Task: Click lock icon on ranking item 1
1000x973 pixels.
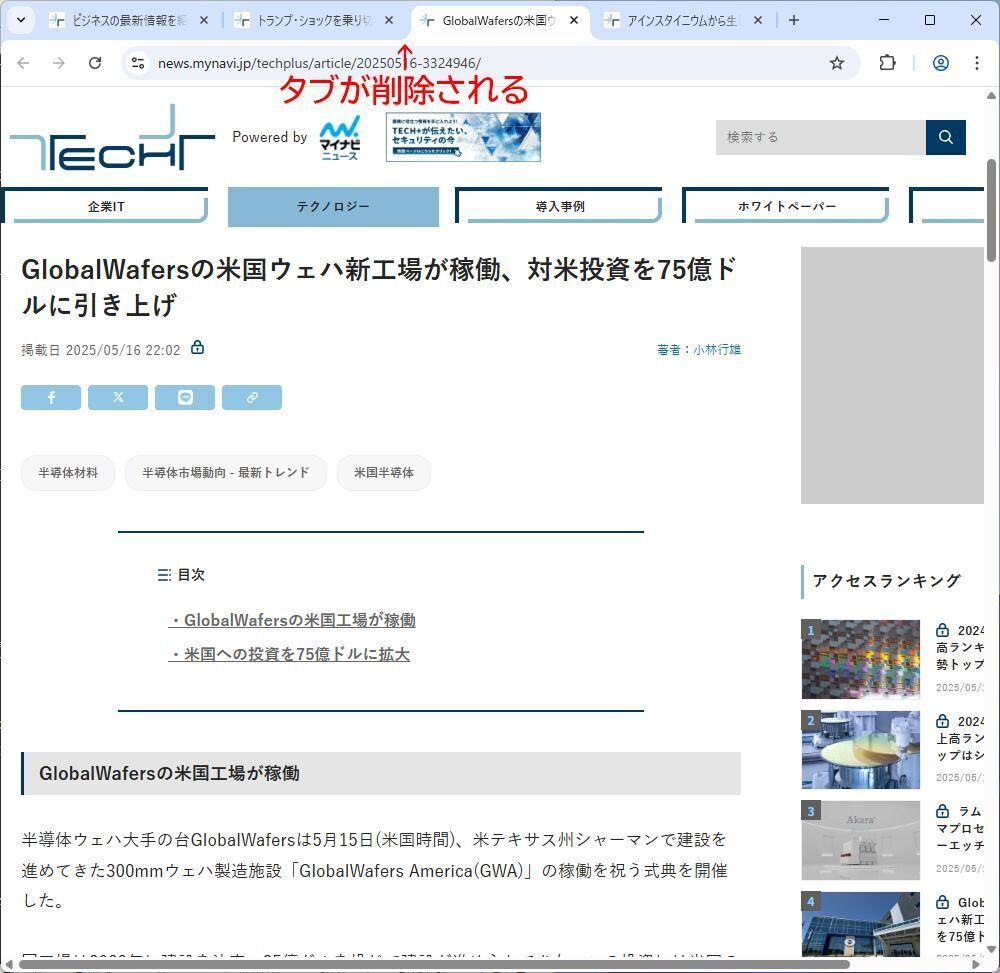Action: tap(943, 630)
